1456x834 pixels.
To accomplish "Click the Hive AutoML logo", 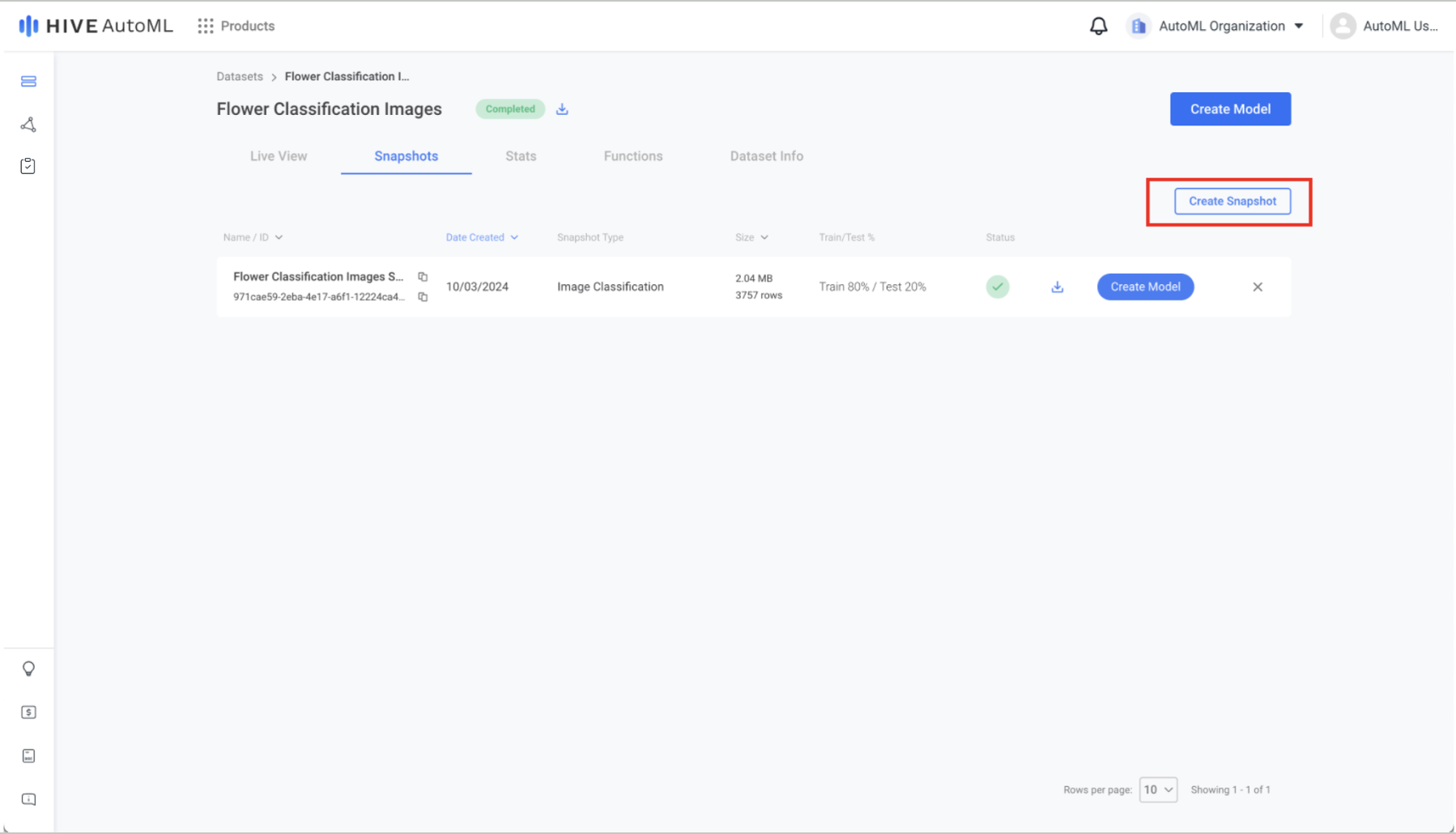I will [x=96, y=26].
